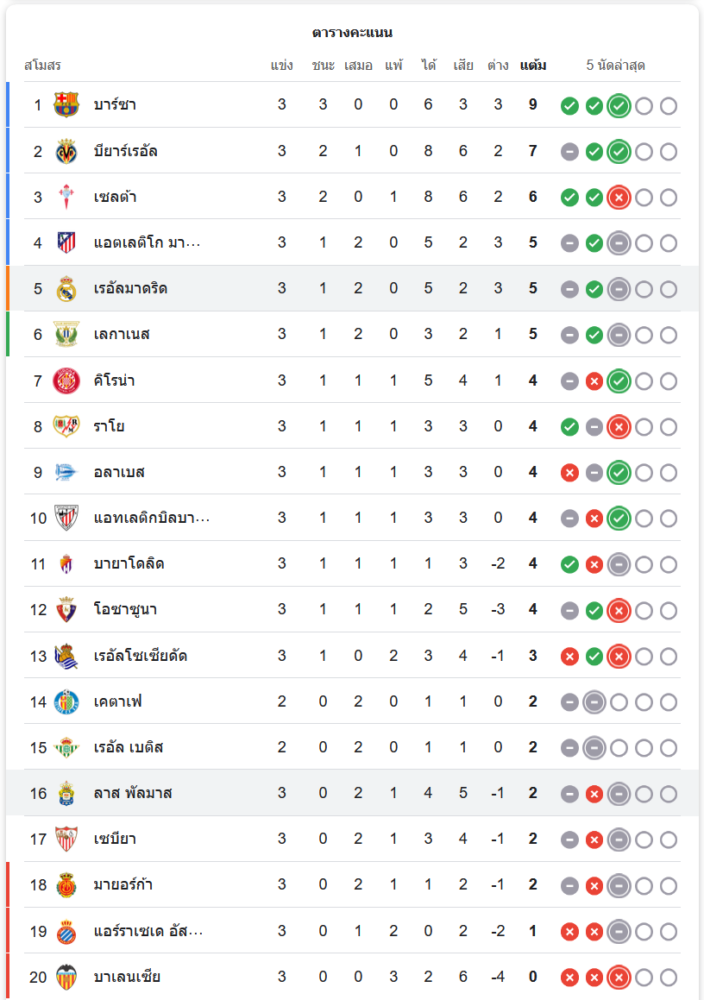This screenshot has width=704, height=1000.
Task: Click the เลกาเนส team name
Action: click(x=121, y=334)
